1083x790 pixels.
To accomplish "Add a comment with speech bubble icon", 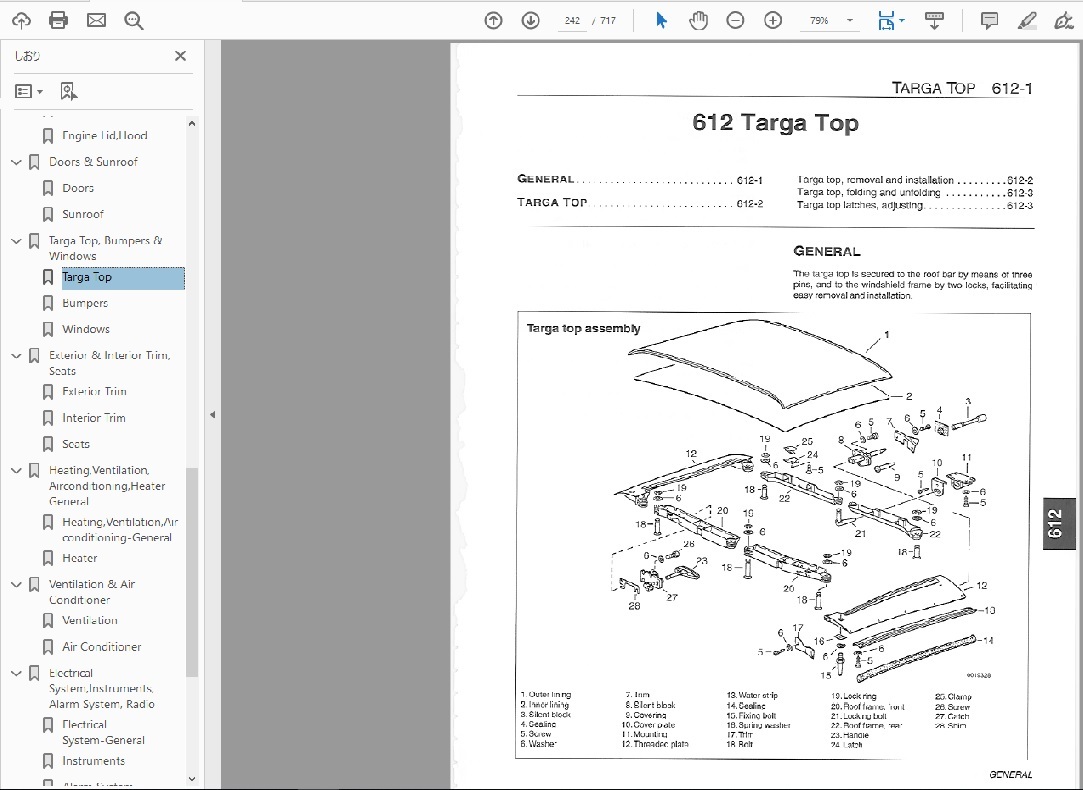I will [989, 21].
